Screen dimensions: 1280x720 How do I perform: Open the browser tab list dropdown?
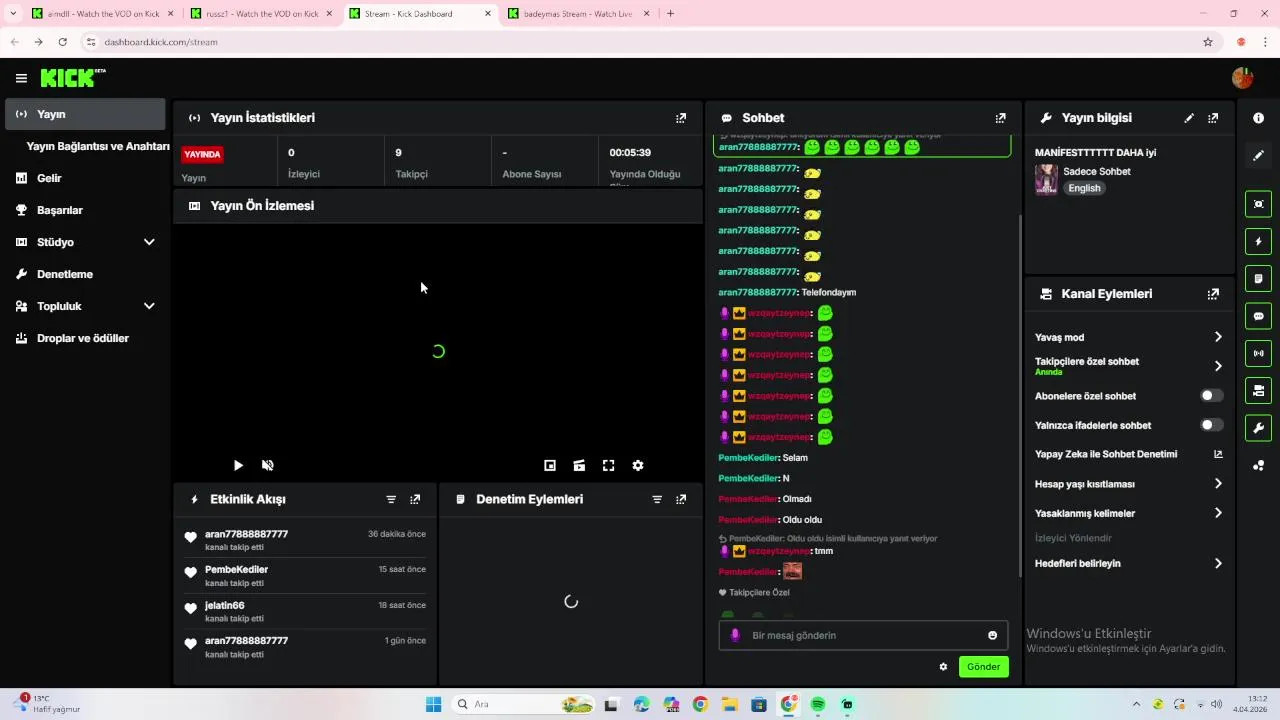(x=12, y=13)
